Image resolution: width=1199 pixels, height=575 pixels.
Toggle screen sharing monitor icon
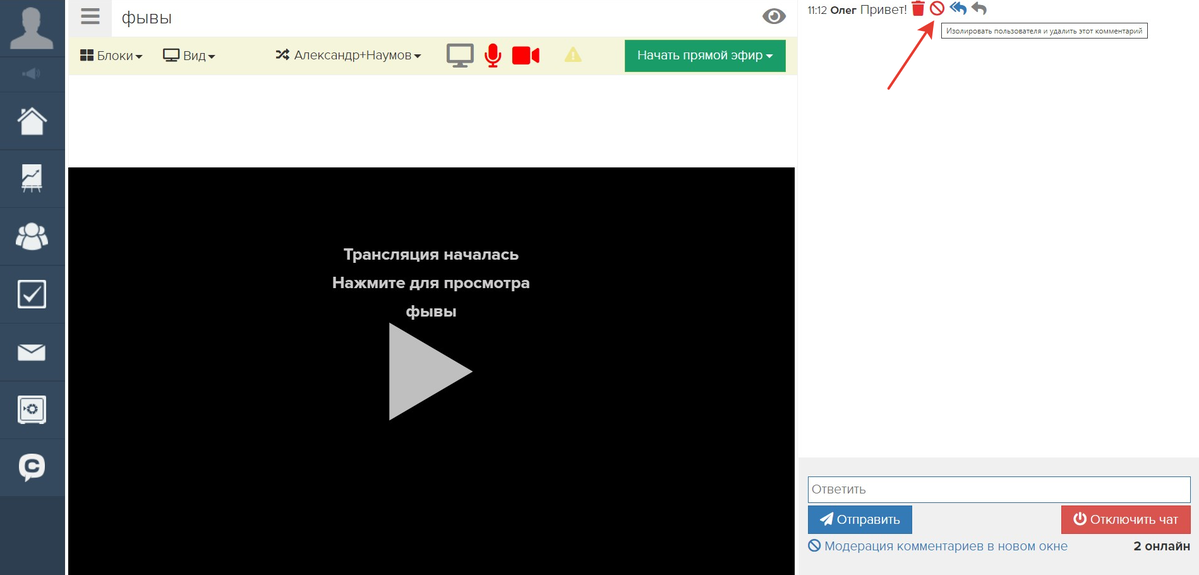click(x=460, y=55)
